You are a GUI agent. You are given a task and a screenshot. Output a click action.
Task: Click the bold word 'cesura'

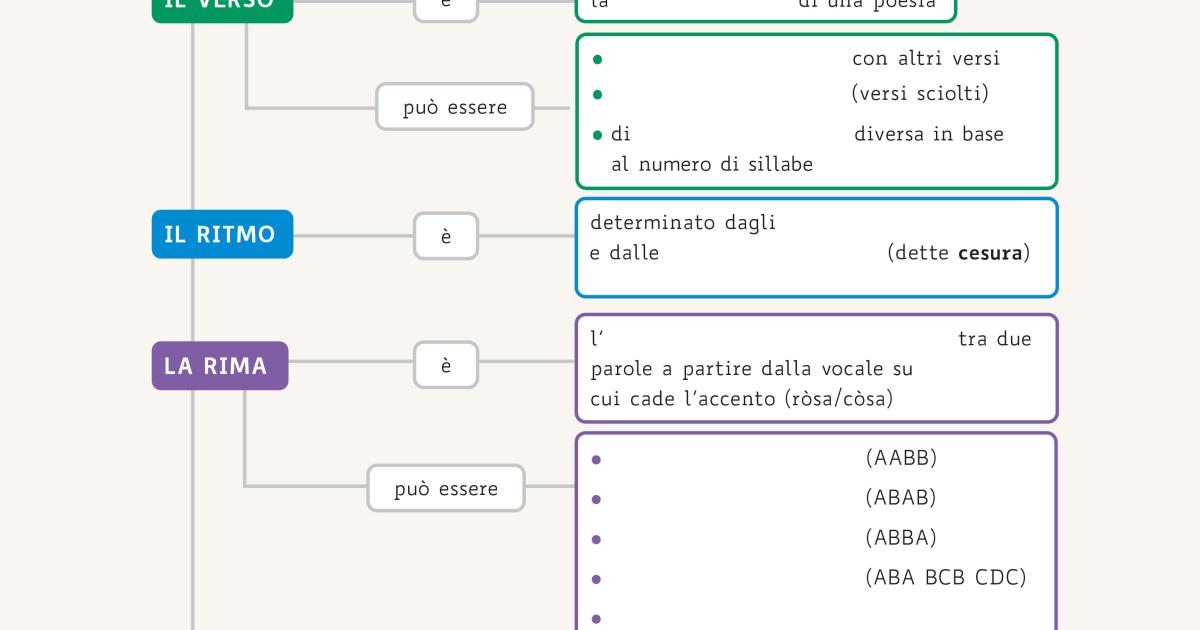coord(990,253)
